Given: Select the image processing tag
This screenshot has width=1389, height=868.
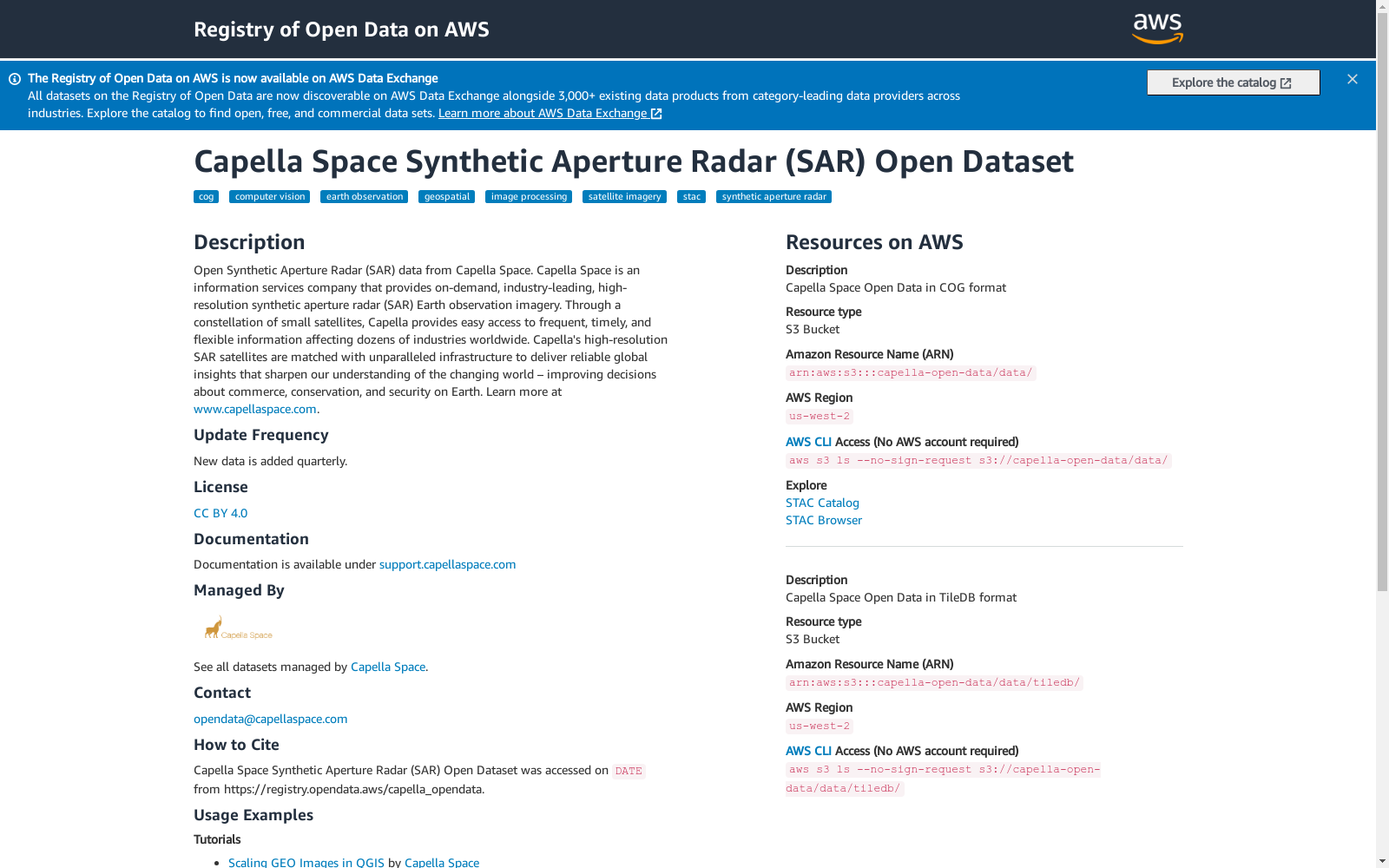Looking at the screenshot, I should pyautogui.click(x=529, y=197).
